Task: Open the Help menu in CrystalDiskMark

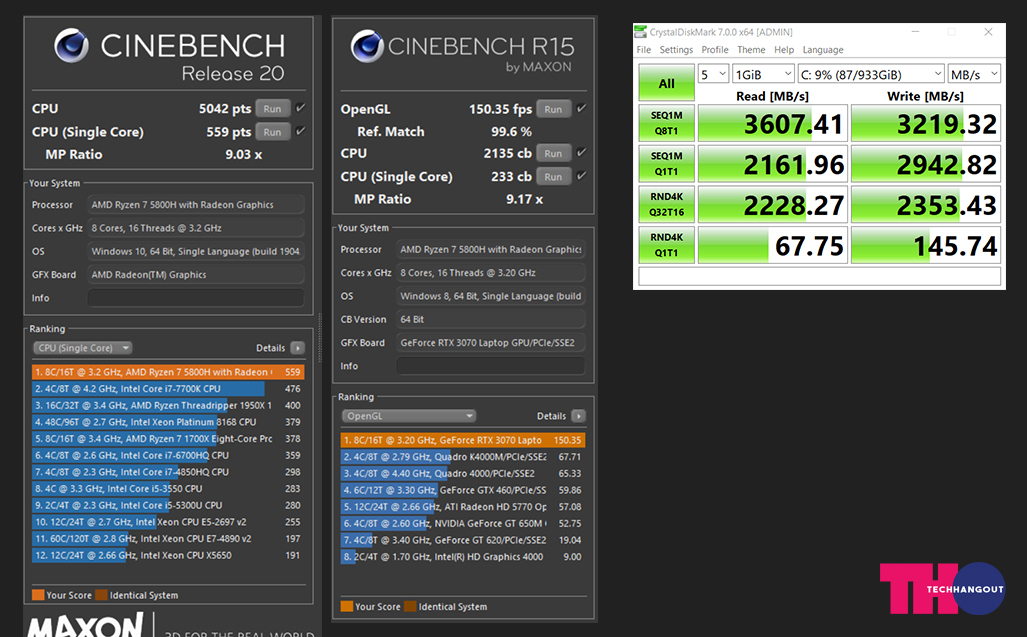Action: (784, 50)
